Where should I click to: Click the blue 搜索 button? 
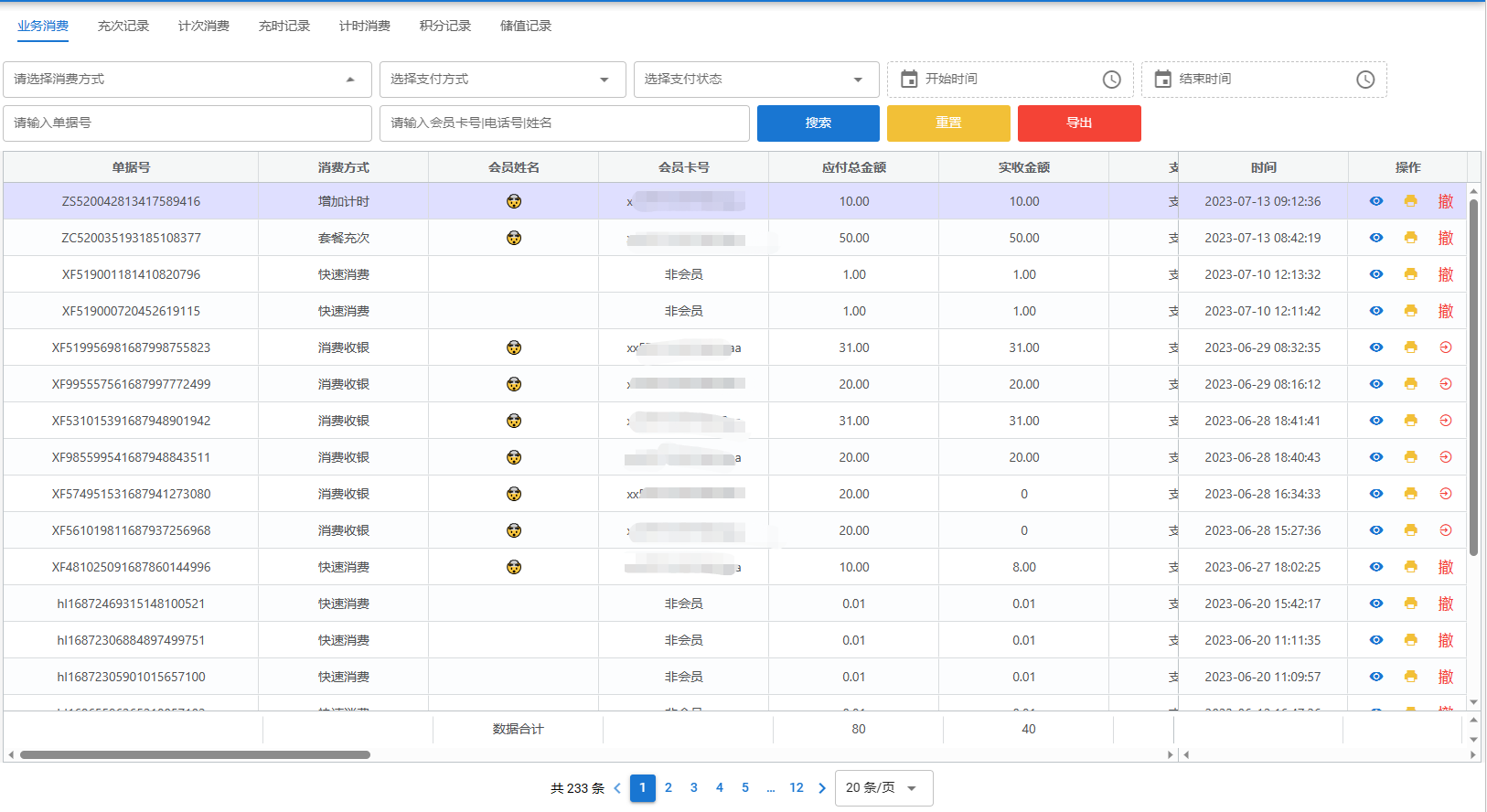click(818, 123)
